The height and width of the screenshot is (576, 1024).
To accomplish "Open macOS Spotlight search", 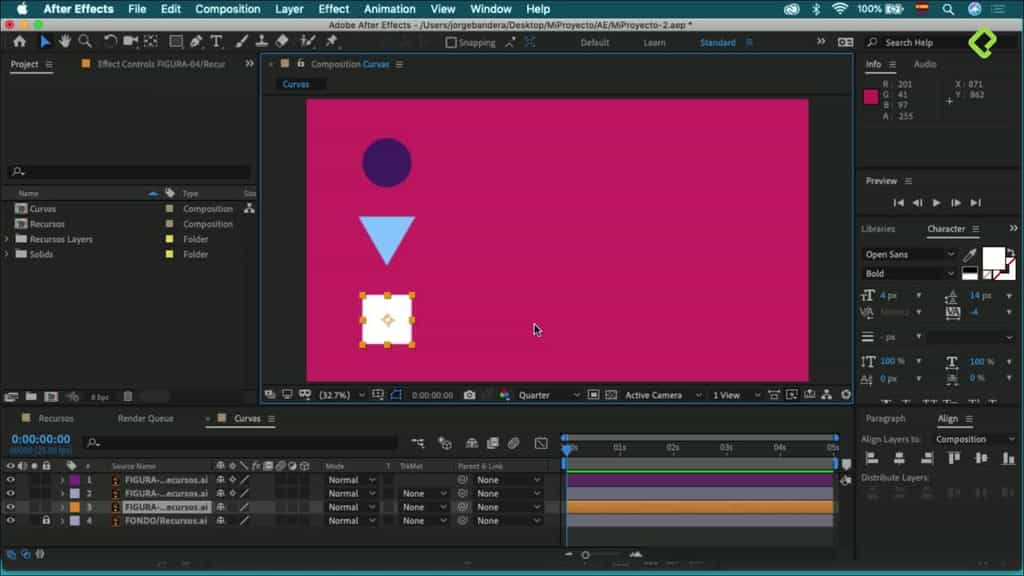I will 948,9.
